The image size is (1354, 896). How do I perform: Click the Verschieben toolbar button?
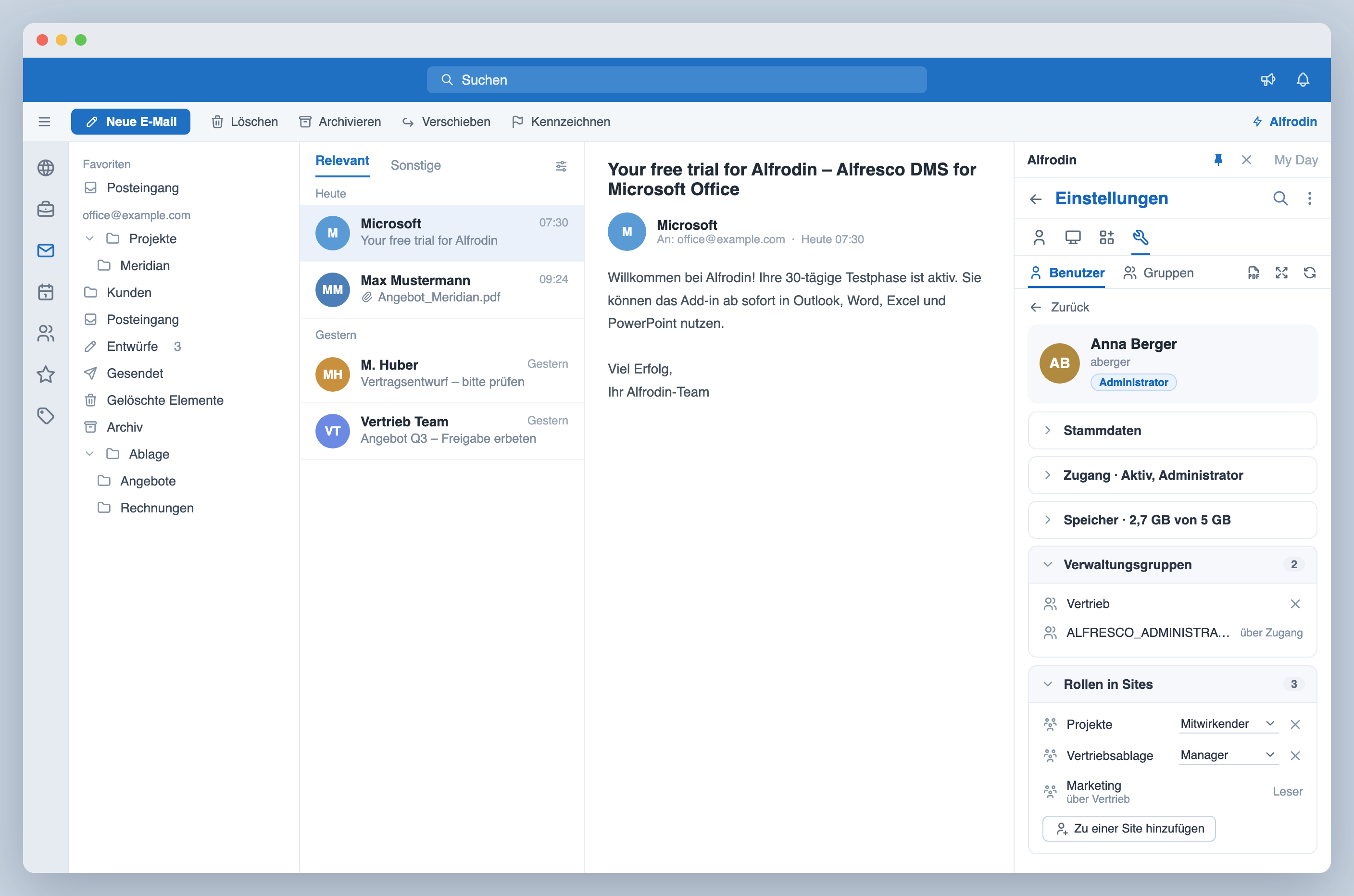446,122
